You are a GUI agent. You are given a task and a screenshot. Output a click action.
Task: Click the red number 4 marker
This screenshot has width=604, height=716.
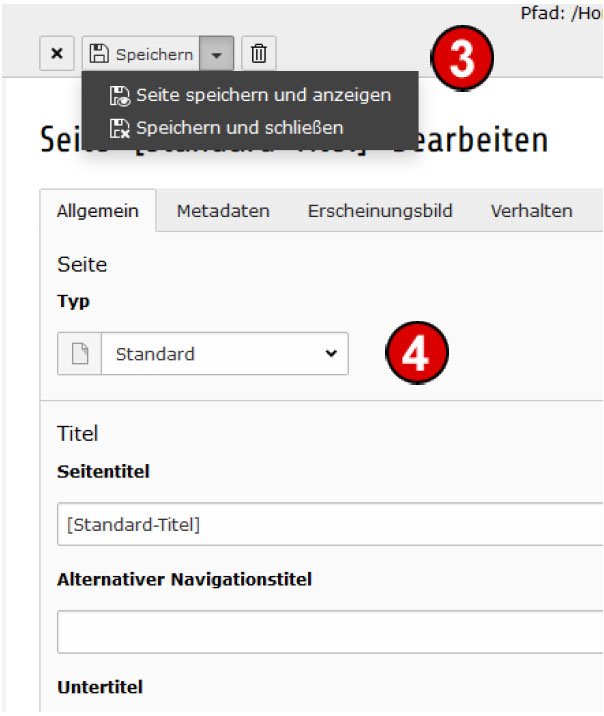417,353
